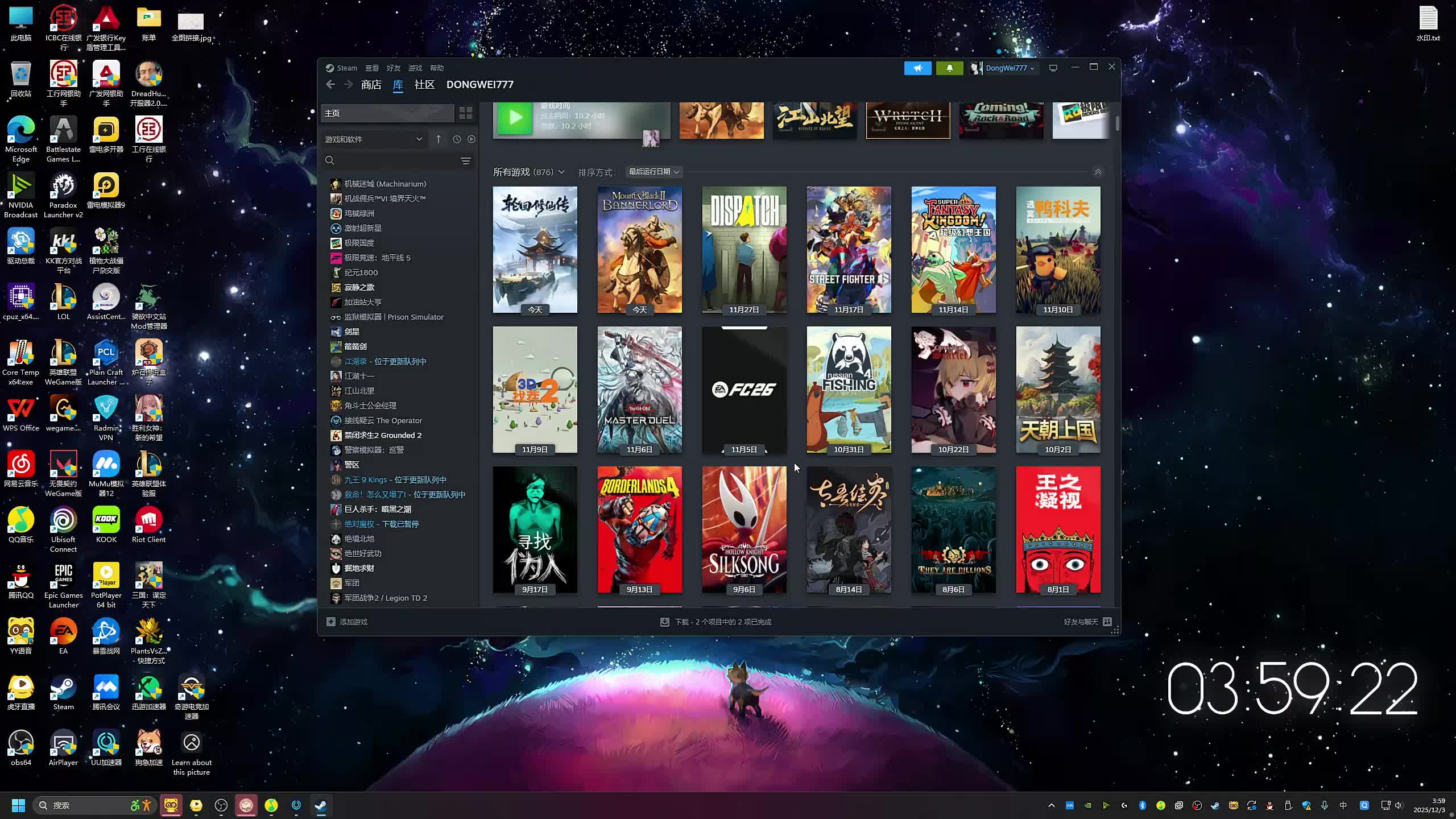
Task: Open the announcements megaphone icon
Action: click(917, 68)
